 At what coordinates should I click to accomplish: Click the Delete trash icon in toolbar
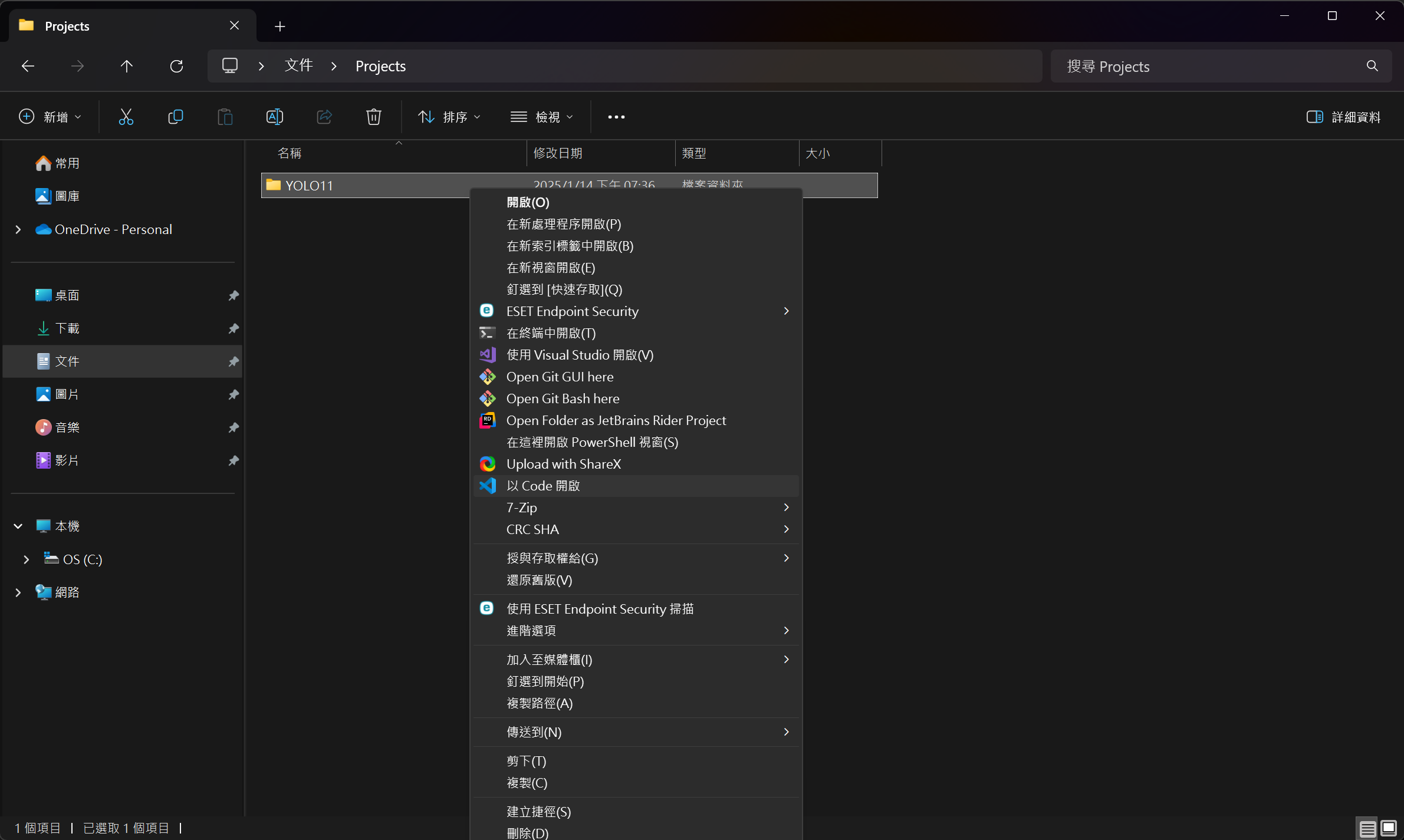pos(373,117)
